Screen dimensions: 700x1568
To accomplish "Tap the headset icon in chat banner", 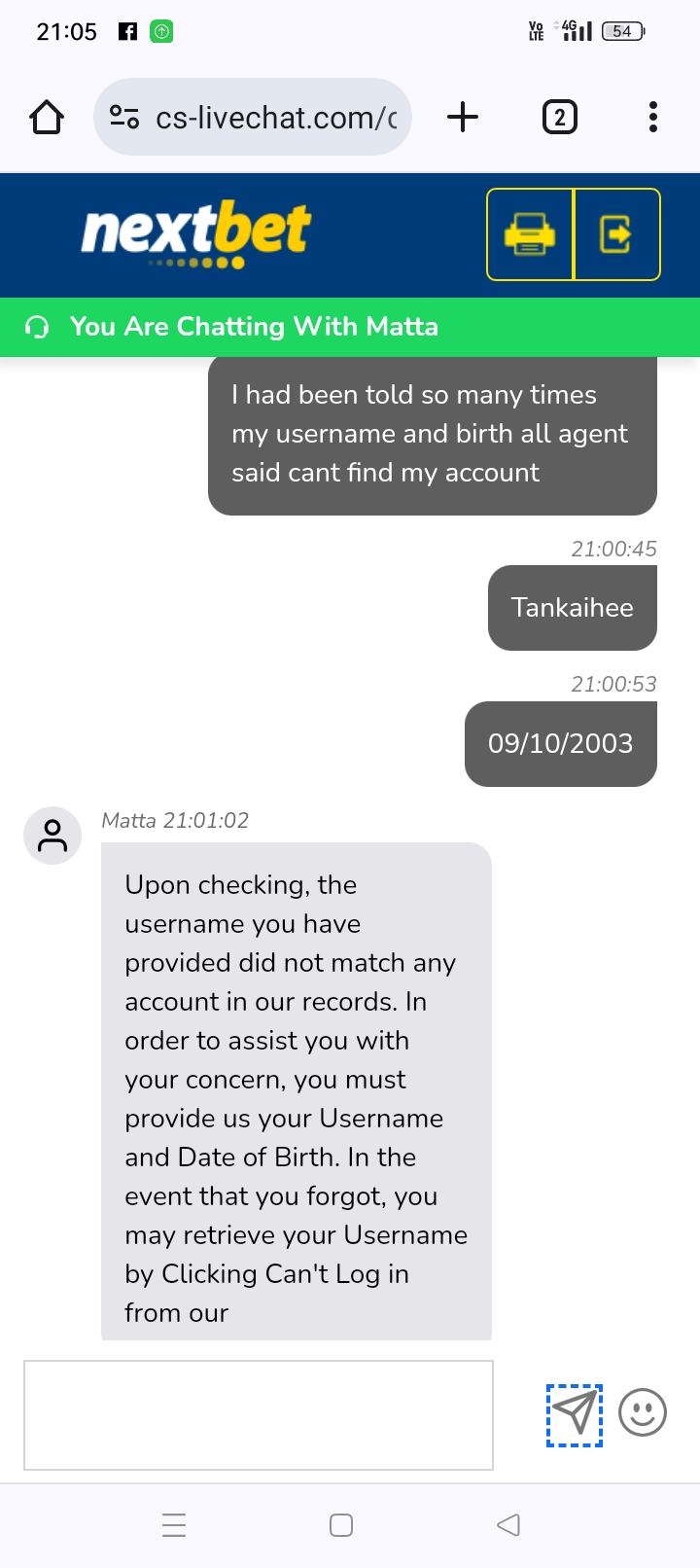I will coord(37,327).
